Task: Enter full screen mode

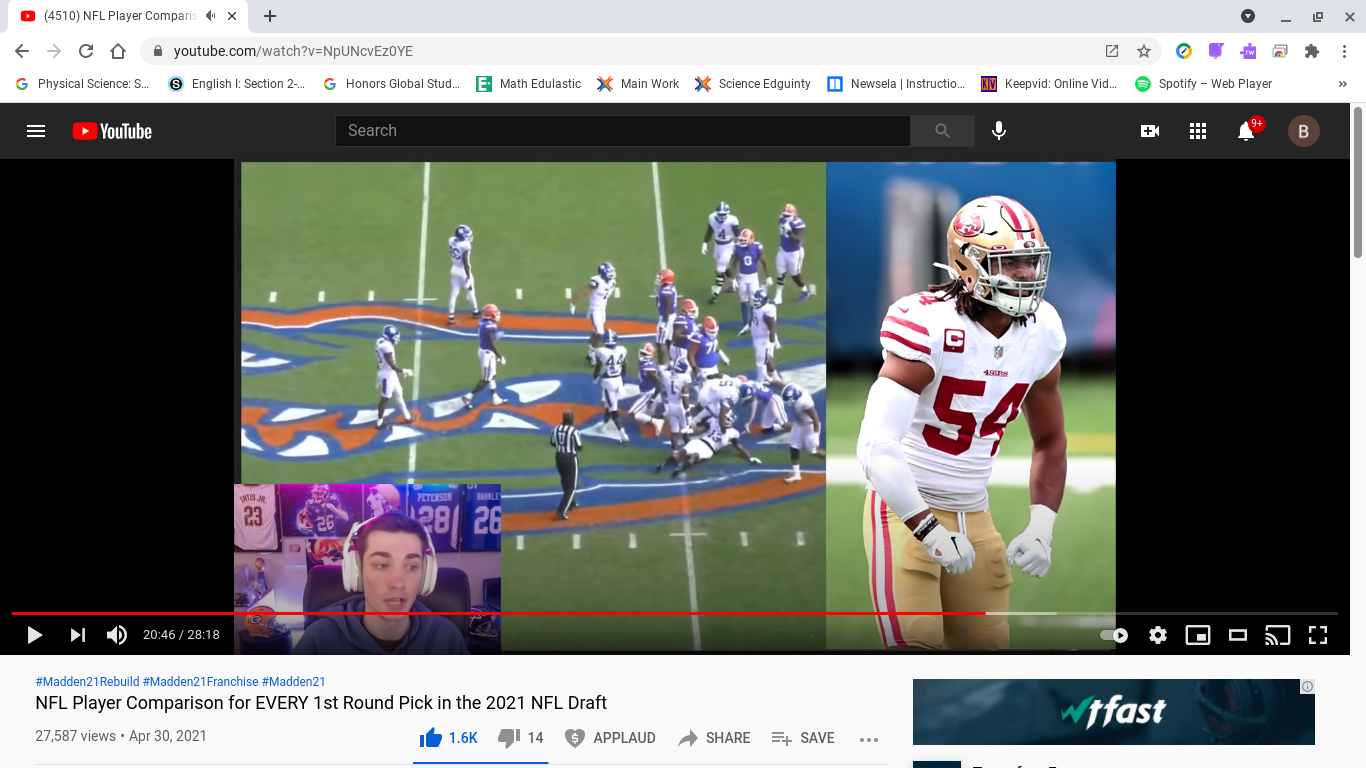Action: click(1318, 635)
